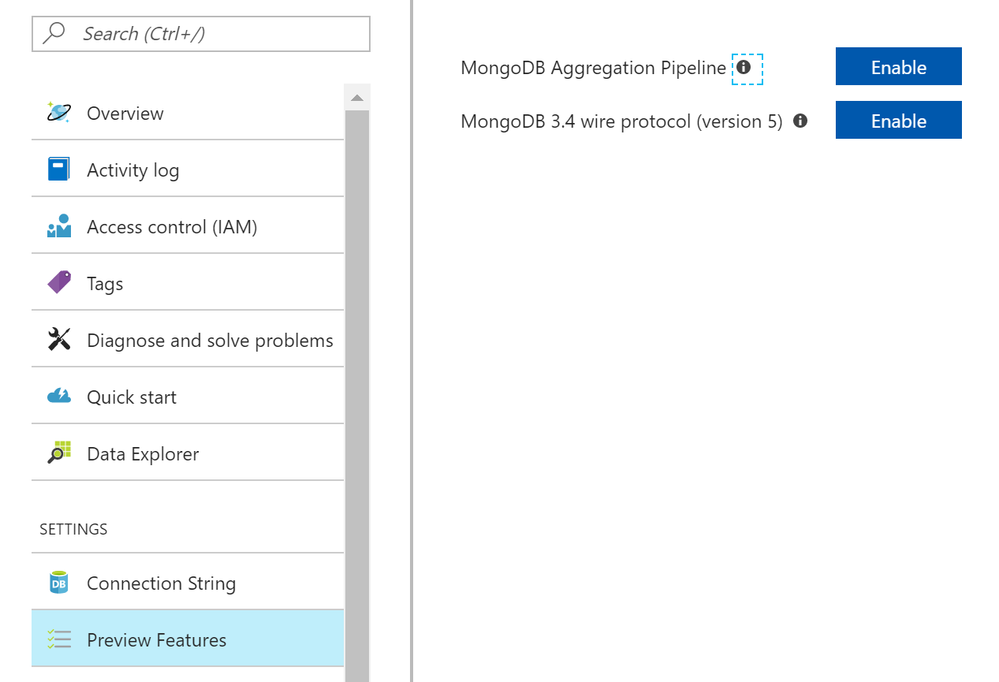Click info icon next to Aggregation Pipeline
999x682 pixels.
click(743, 68)
